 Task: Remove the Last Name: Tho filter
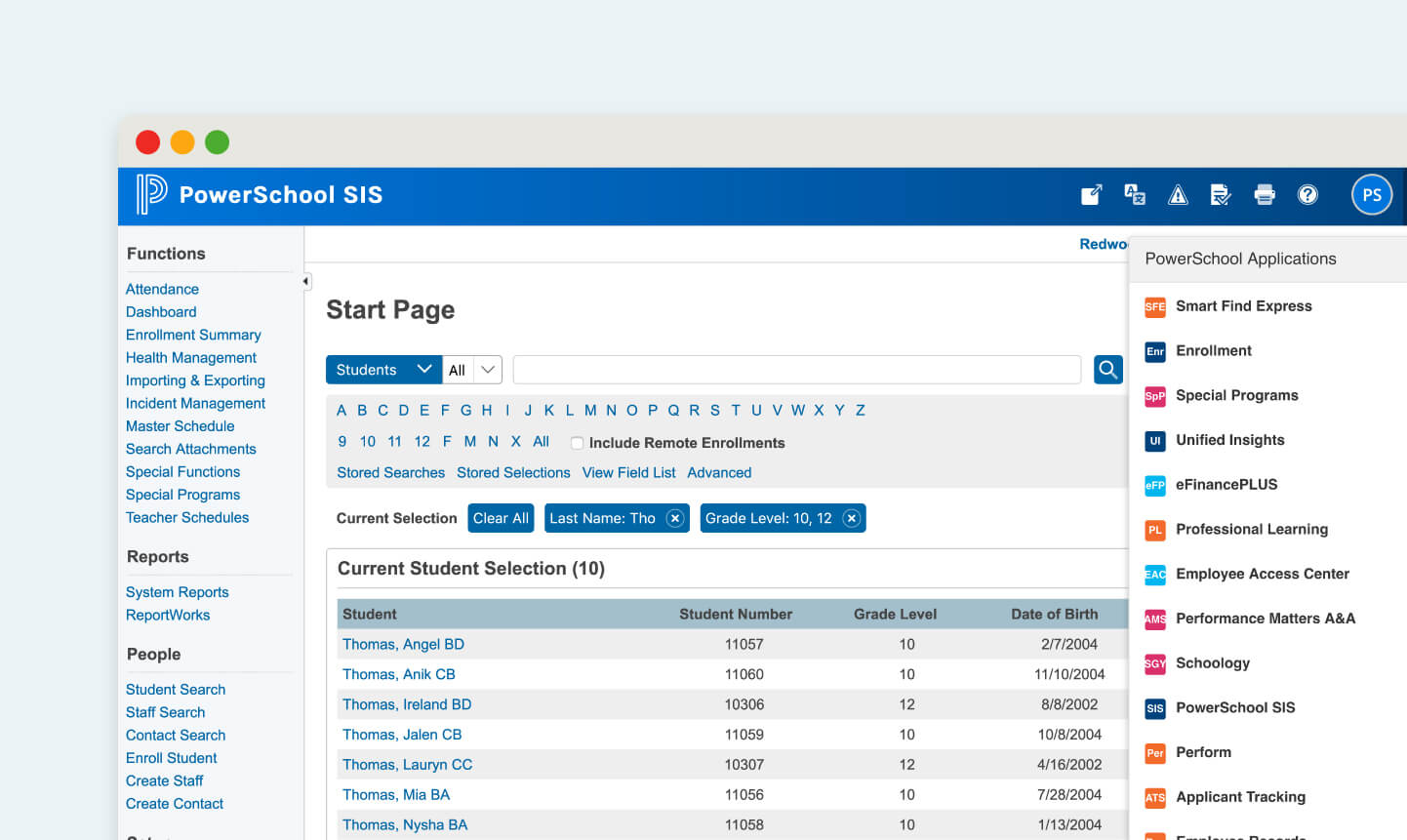pyautogui.click(x=675, y=518)
